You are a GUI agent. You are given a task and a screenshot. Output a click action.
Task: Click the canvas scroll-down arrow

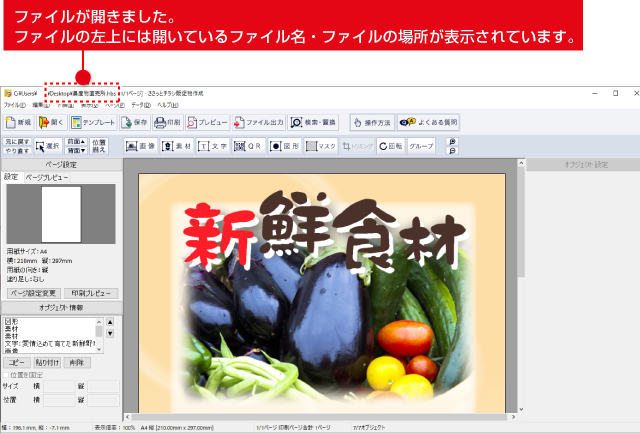(521, 409)
